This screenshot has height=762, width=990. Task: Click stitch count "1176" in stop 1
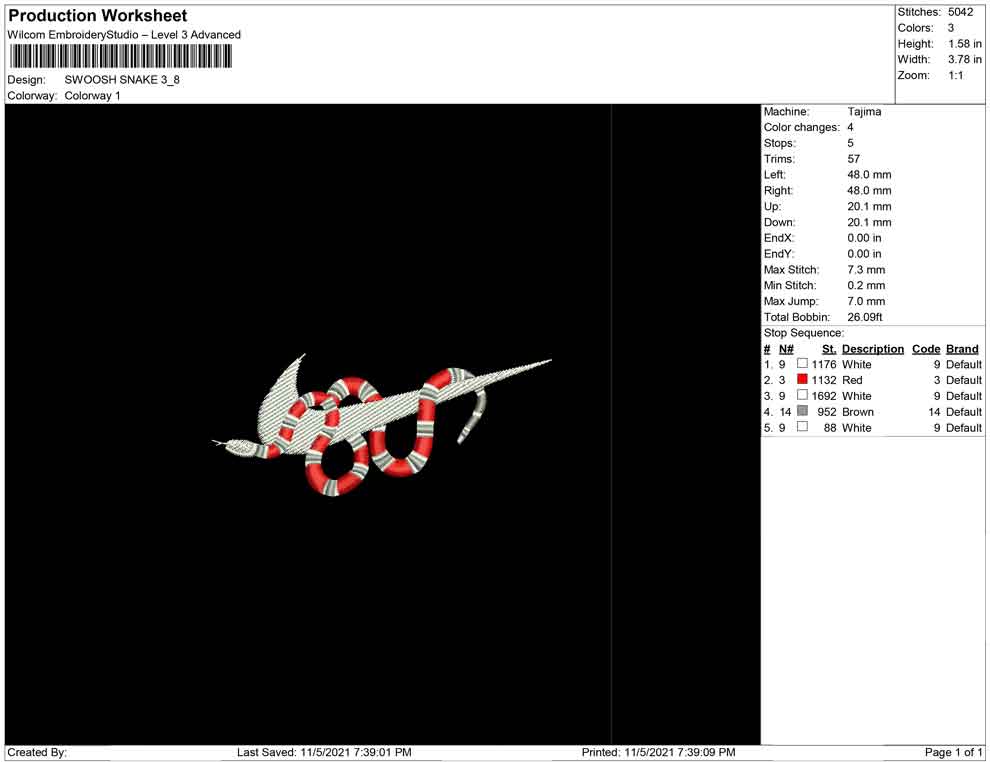click(824, 364)
